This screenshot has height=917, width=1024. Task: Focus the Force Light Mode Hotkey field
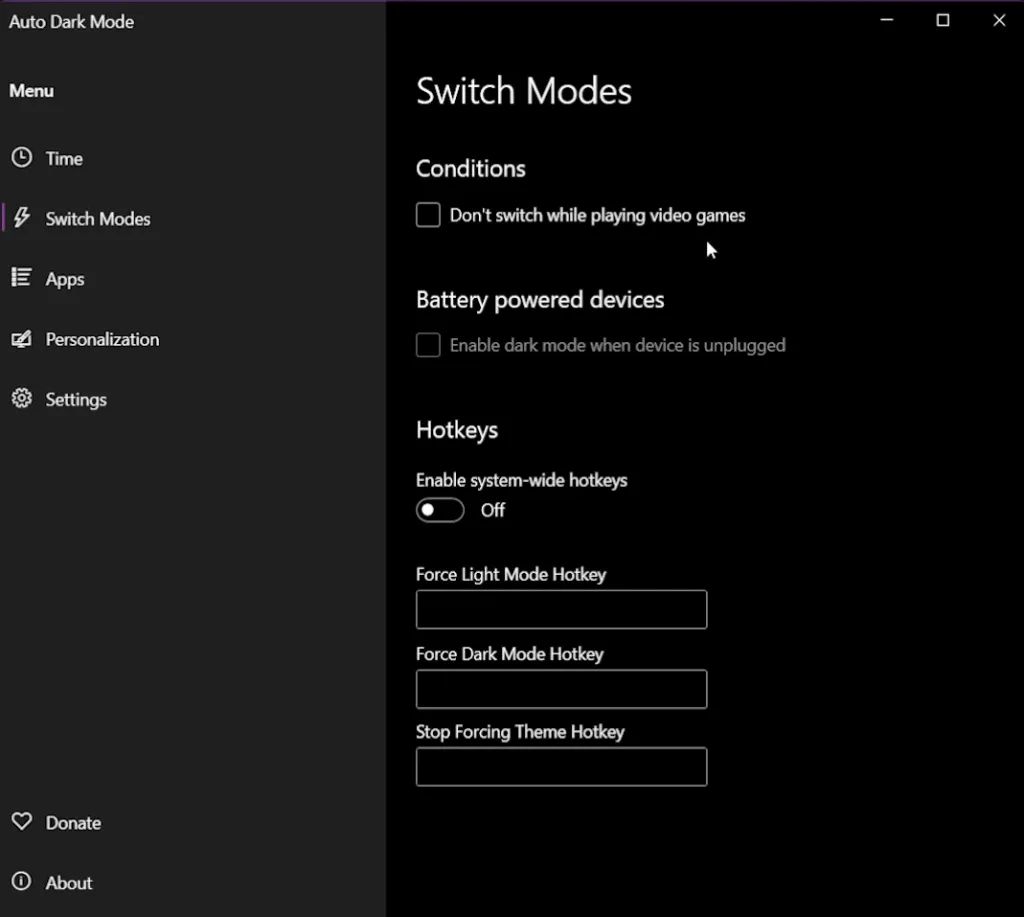(561, 609)
